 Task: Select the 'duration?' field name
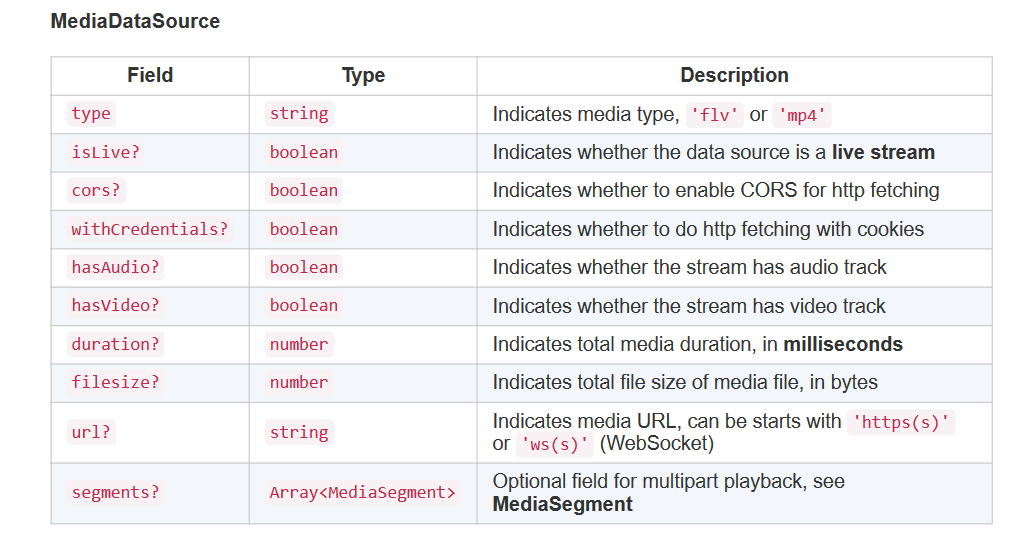tap(115, 344)
